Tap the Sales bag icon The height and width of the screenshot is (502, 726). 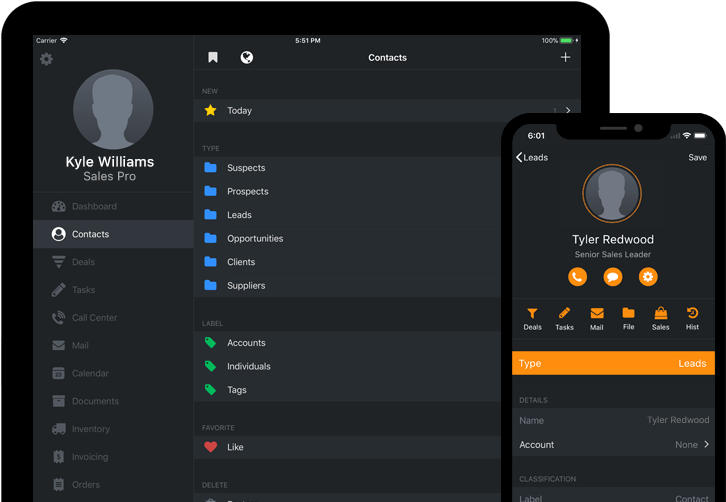(x=660, y=318)
